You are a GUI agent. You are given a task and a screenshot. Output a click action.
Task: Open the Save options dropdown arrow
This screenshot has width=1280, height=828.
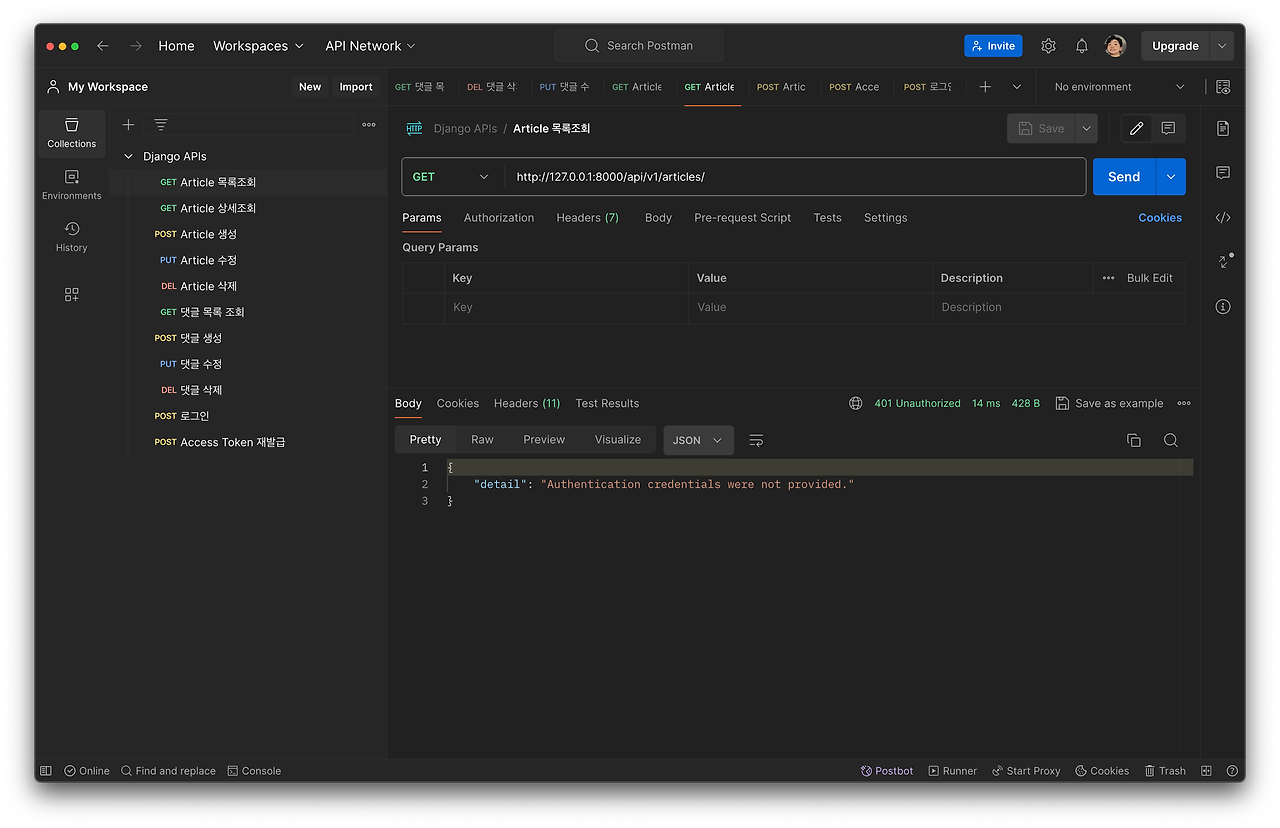[1086, 128]
